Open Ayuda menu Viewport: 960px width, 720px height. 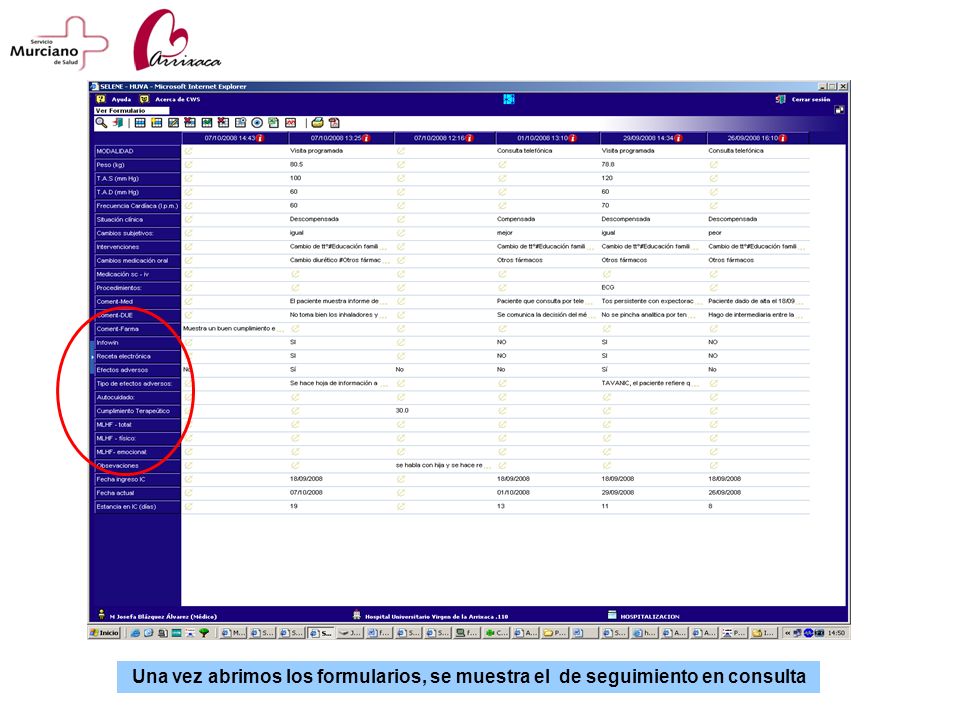pyautogui.click(x=121, y=99)
